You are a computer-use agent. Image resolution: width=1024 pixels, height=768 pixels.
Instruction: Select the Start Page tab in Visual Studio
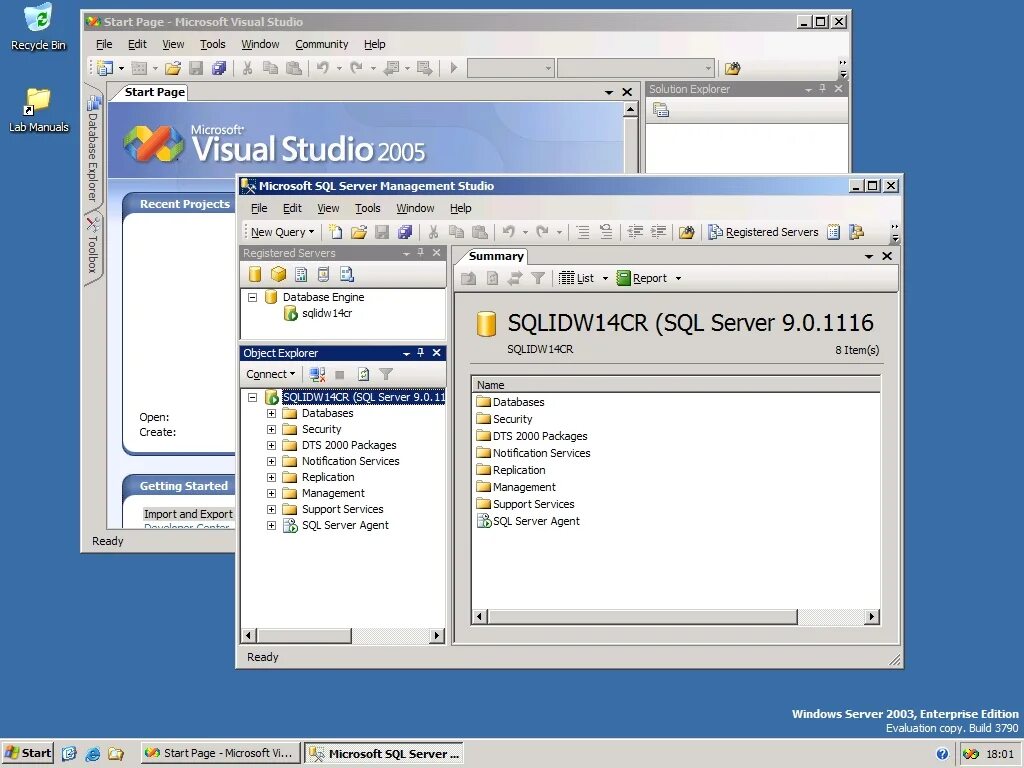154,92
